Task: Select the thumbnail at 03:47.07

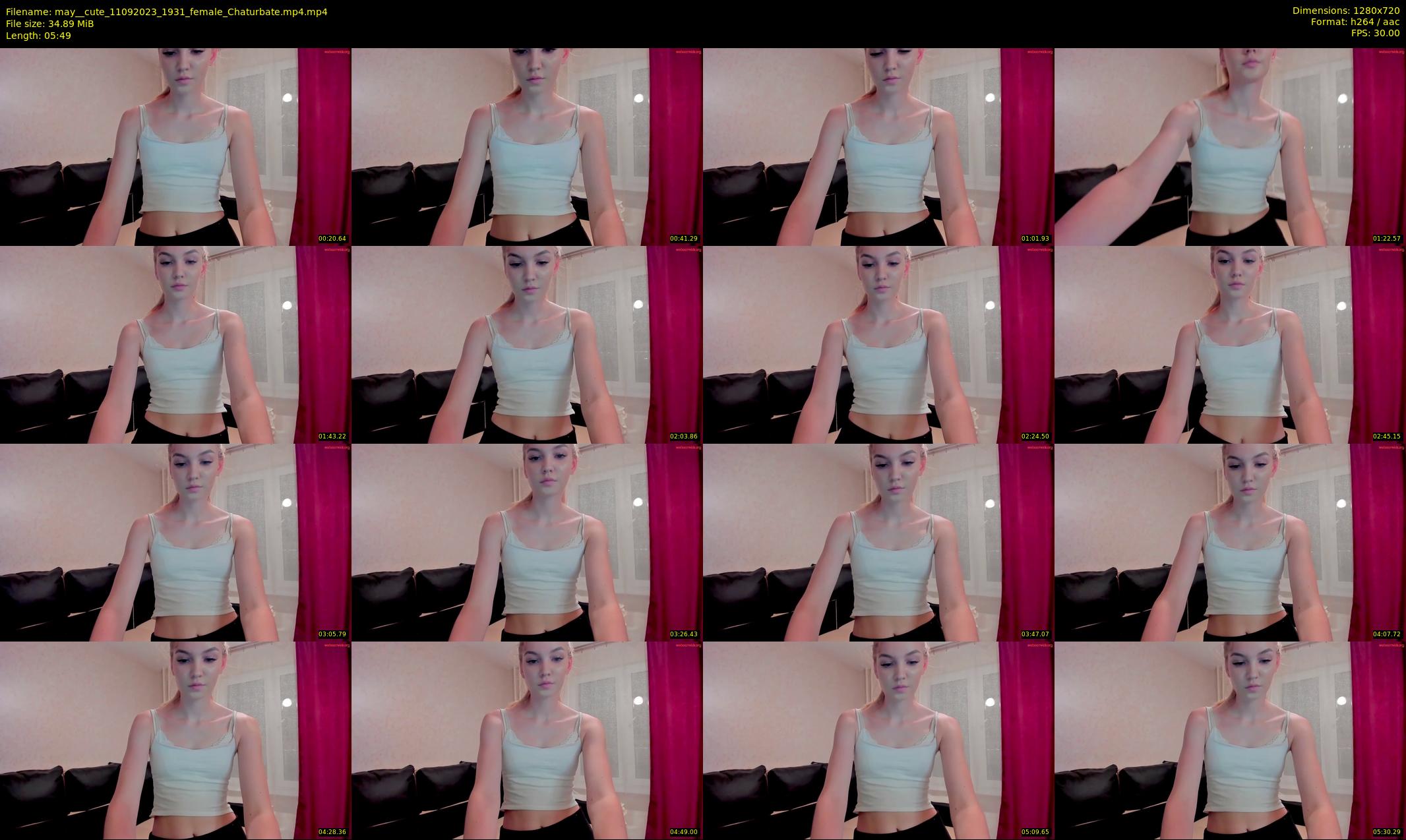Action: coord(878,542)
